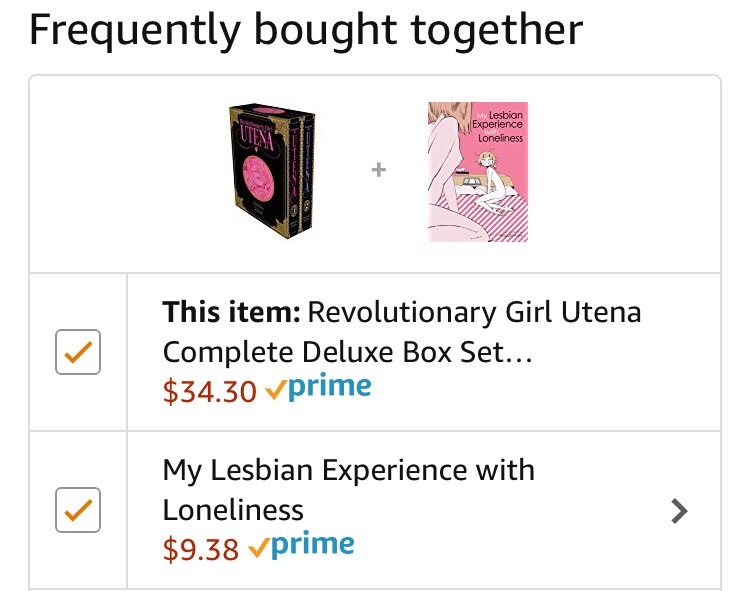Click the blue 'prime' word beside $34.30

(x=329, y=388)
